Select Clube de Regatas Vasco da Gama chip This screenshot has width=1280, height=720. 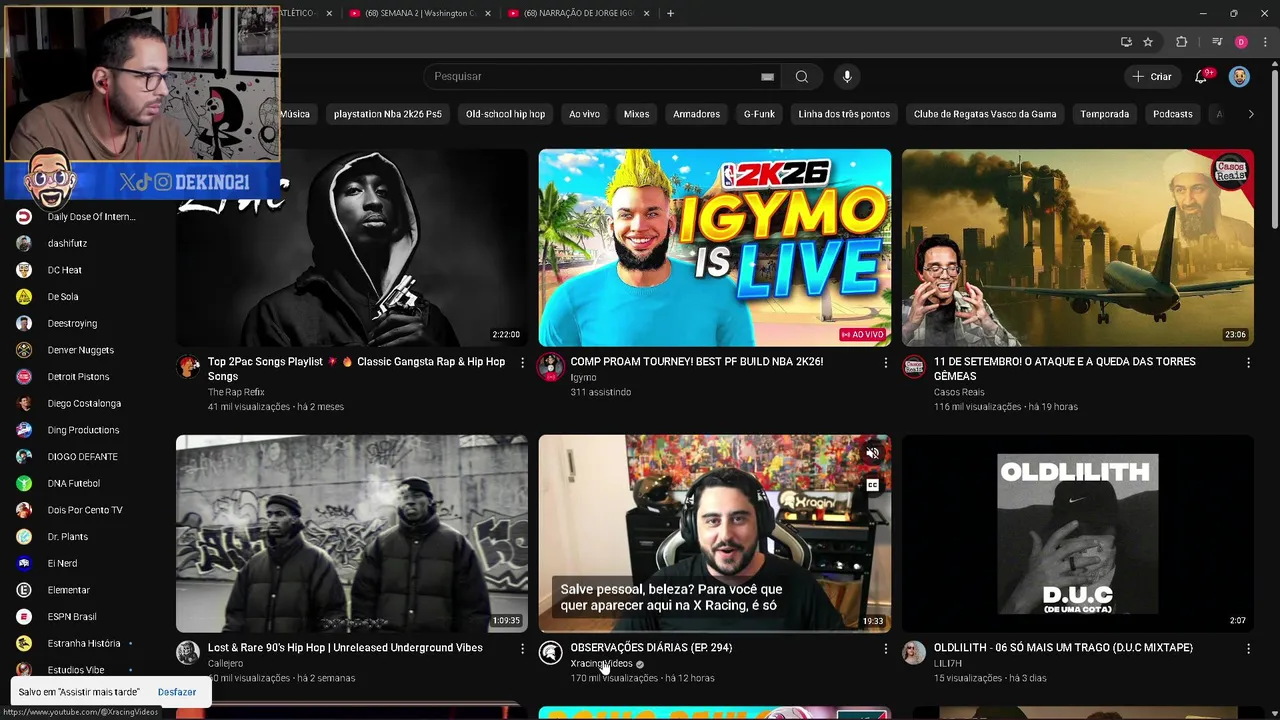pos(985,114)
